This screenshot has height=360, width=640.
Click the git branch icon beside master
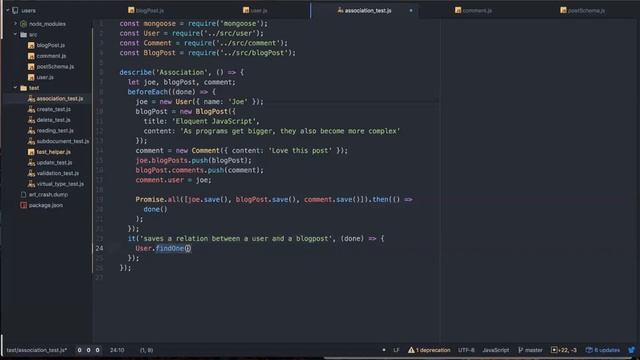520,350
